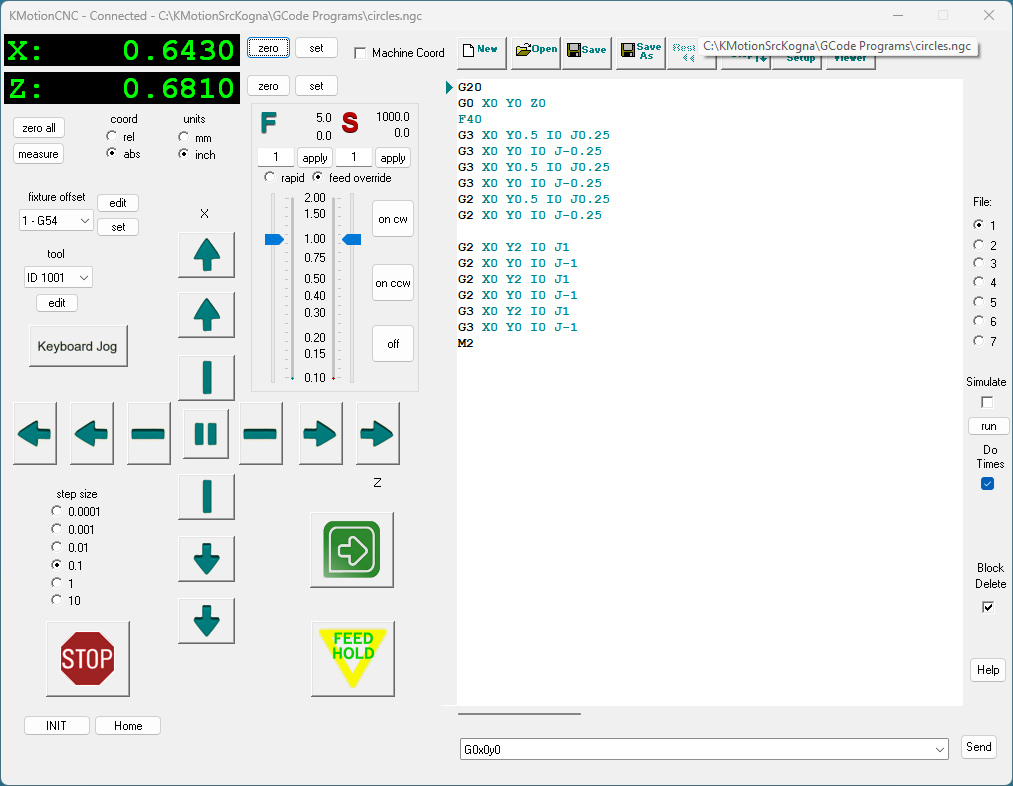Select the mm units radio button
Screen dimensions: 1013x786
click(184, 137)
